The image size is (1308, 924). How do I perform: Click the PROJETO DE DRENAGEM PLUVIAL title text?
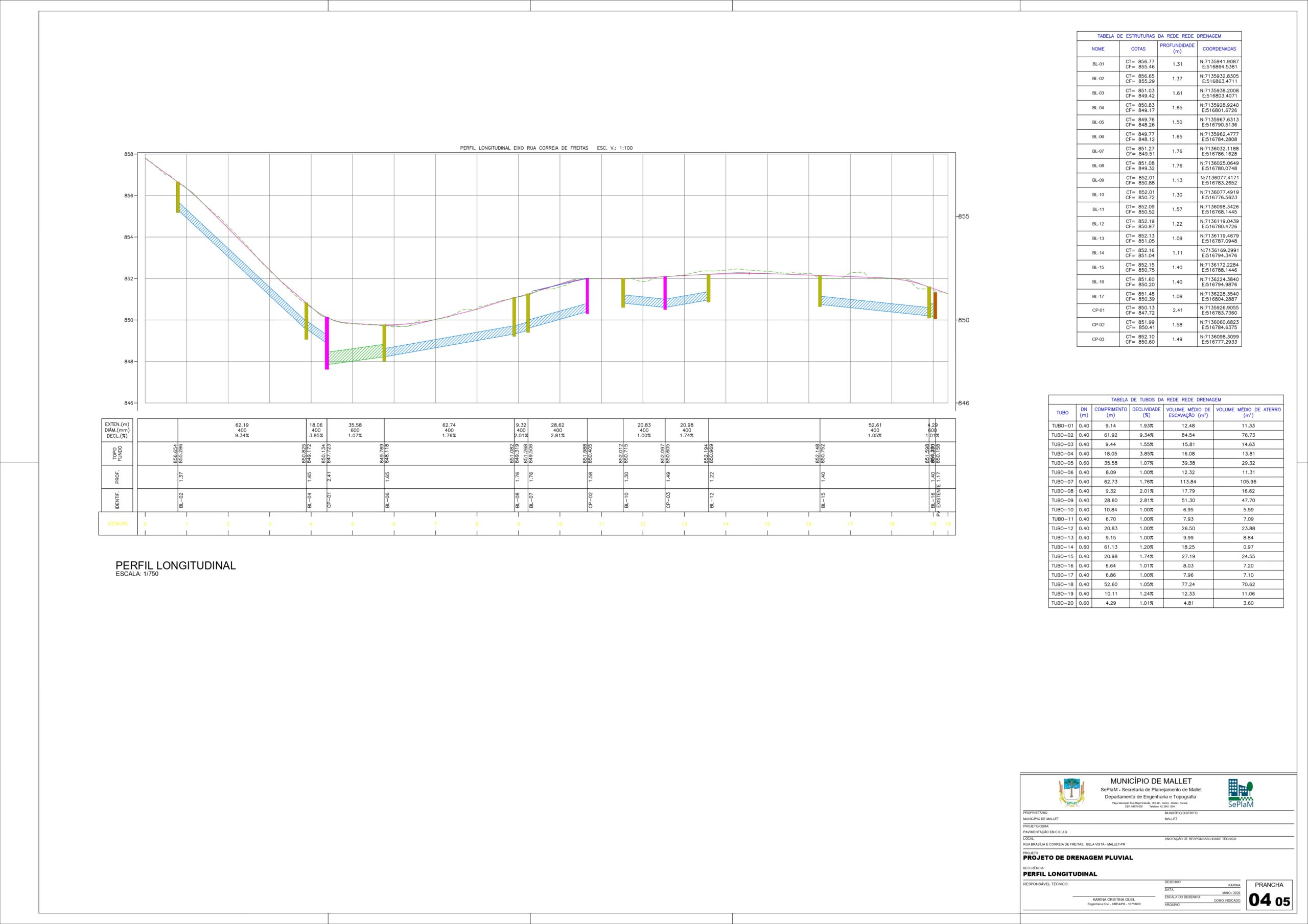(1078, 858)
